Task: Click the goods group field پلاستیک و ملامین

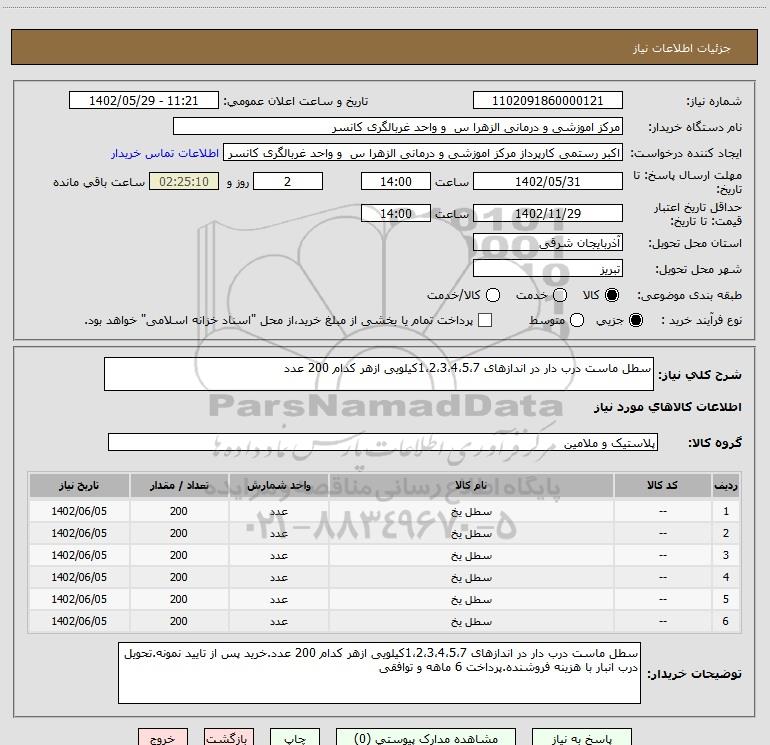Action: [x=383, y=442]
